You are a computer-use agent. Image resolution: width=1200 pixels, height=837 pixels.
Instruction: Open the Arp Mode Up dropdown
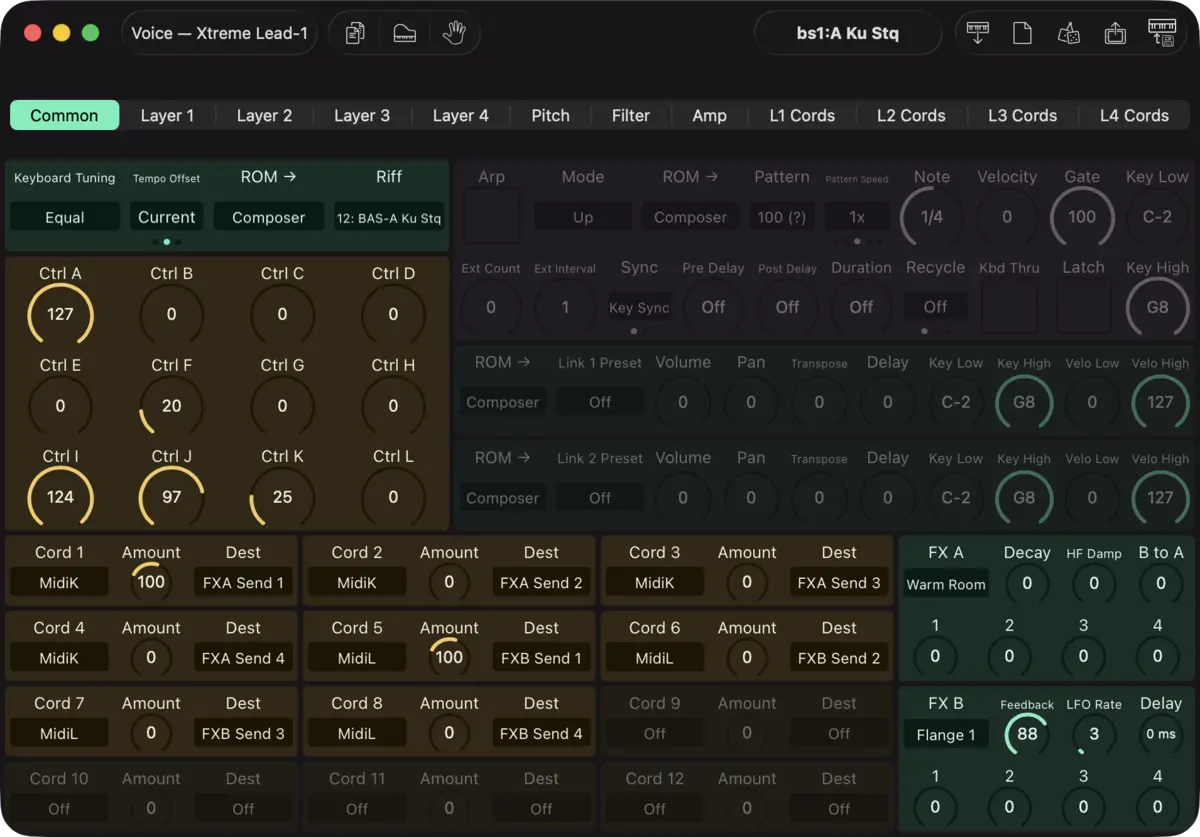[x=583, y=217]
